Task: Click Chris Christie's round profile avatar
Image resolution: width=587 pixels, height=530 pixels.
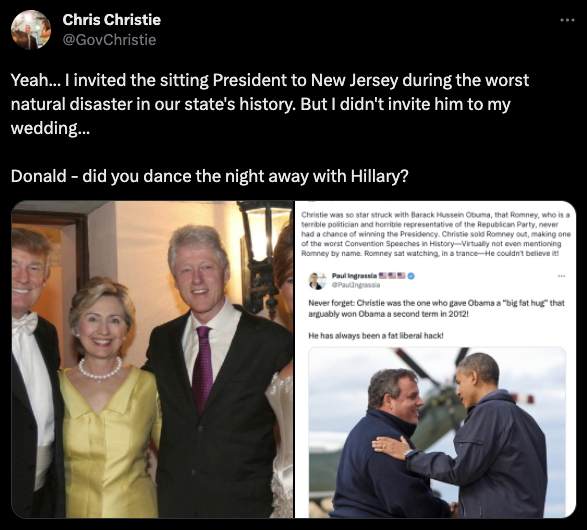Action: point(31,30)
